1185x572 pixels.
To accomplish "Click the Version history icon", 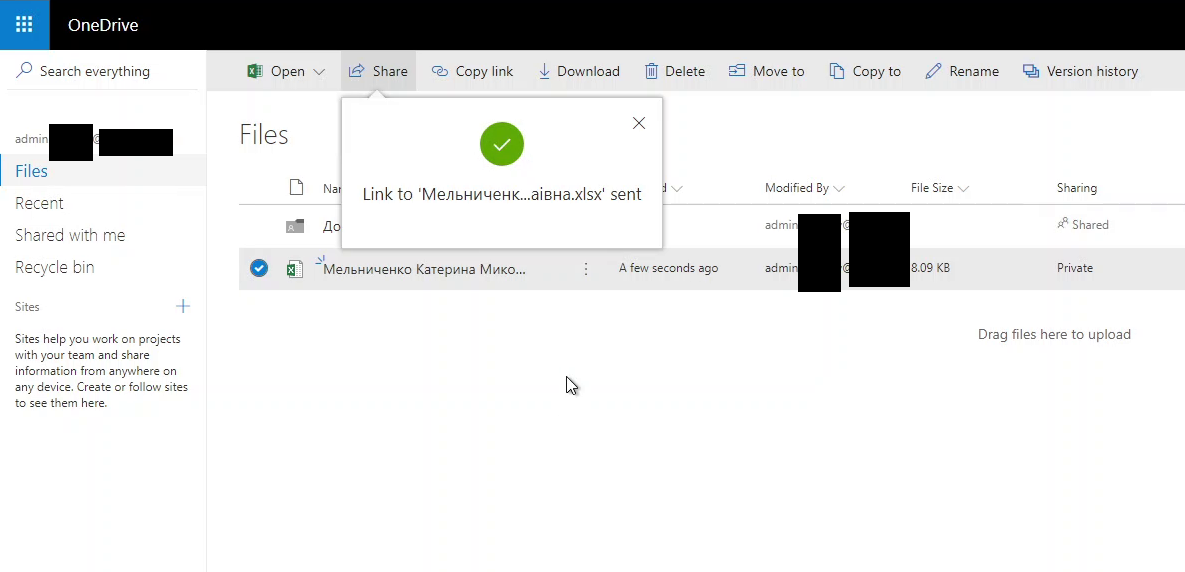I will [x=1031, y=71].
